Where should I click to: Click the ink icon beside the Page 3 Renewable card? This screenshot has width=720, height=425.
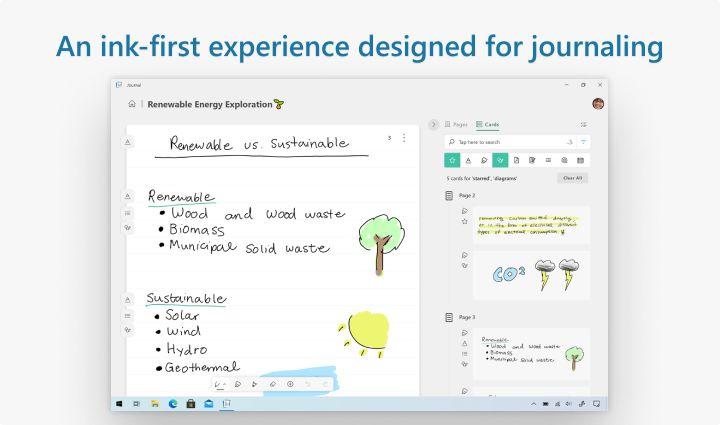(465, 333)
